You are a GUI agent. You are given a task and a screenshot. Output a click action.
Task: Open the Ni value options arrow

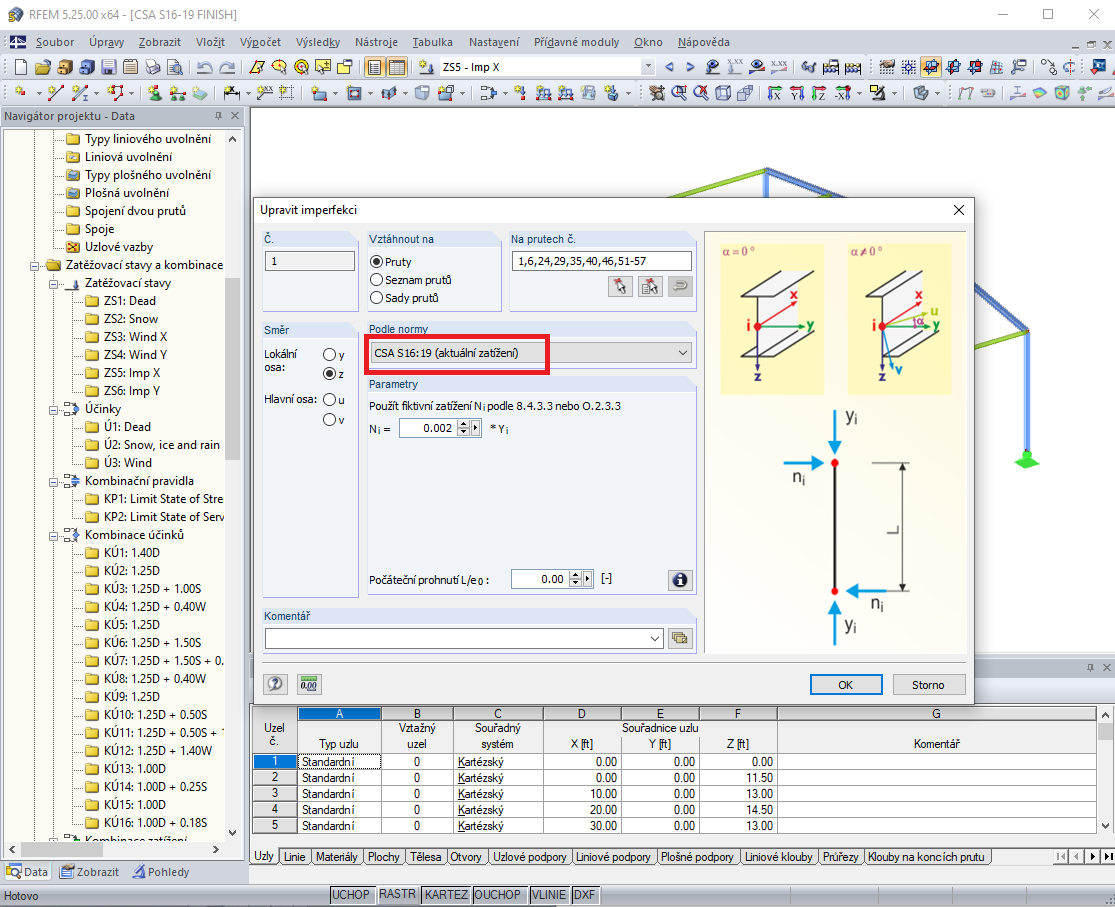(x=476, y=428)
